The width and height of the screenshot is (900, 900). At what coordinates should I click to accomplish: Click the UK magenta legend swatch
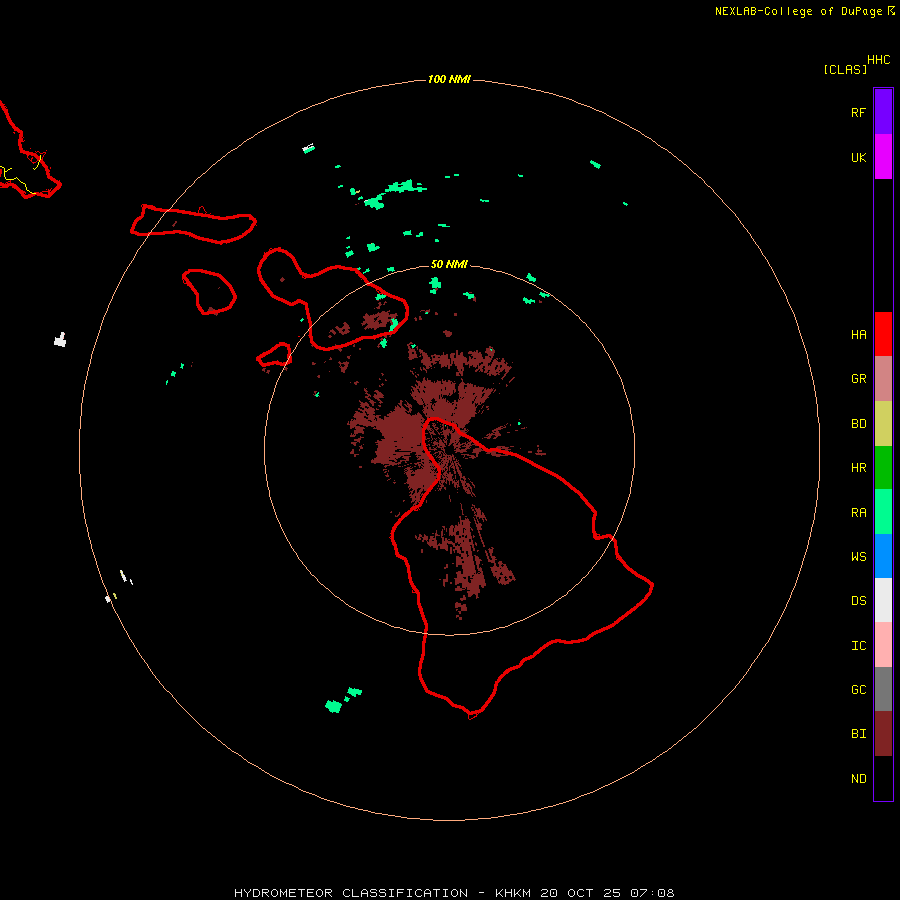883,157
